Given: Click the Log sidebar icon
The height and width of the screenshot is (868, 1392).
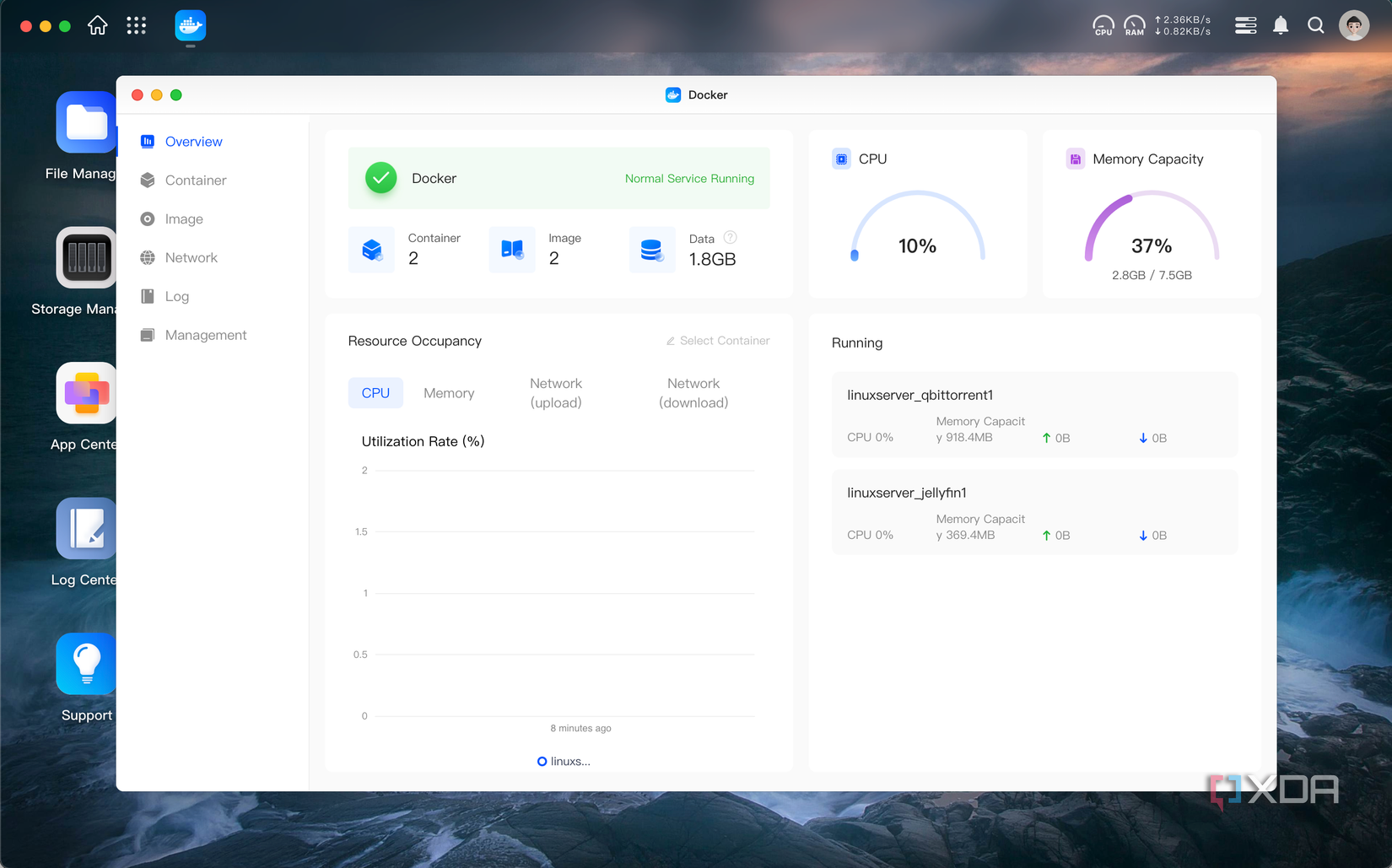Looking at the screenshot, I should pyautogui.click(x=148, y=296).
